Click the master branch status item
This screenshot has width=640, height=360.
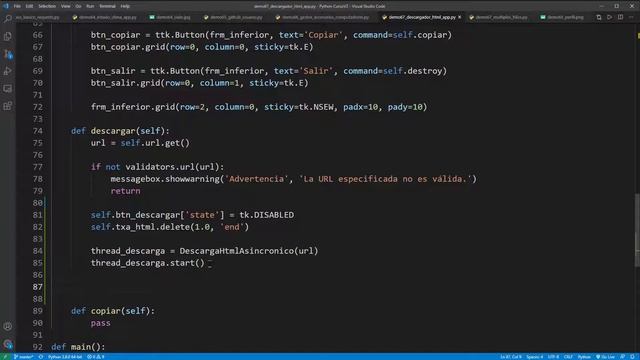[x=24, y=357]
